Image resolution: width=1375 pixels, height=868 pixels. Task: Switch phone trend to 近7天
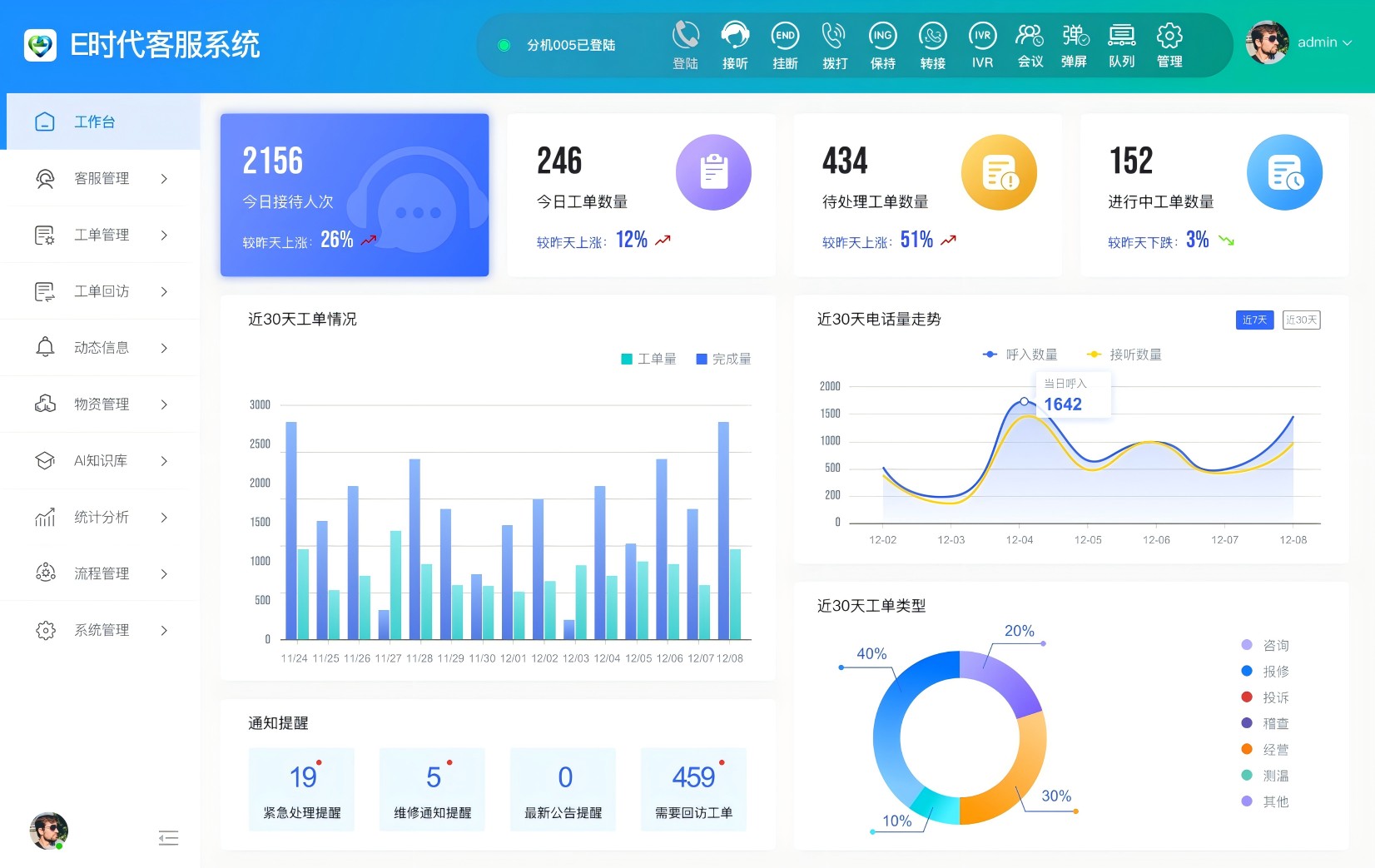click(1254, 320)
